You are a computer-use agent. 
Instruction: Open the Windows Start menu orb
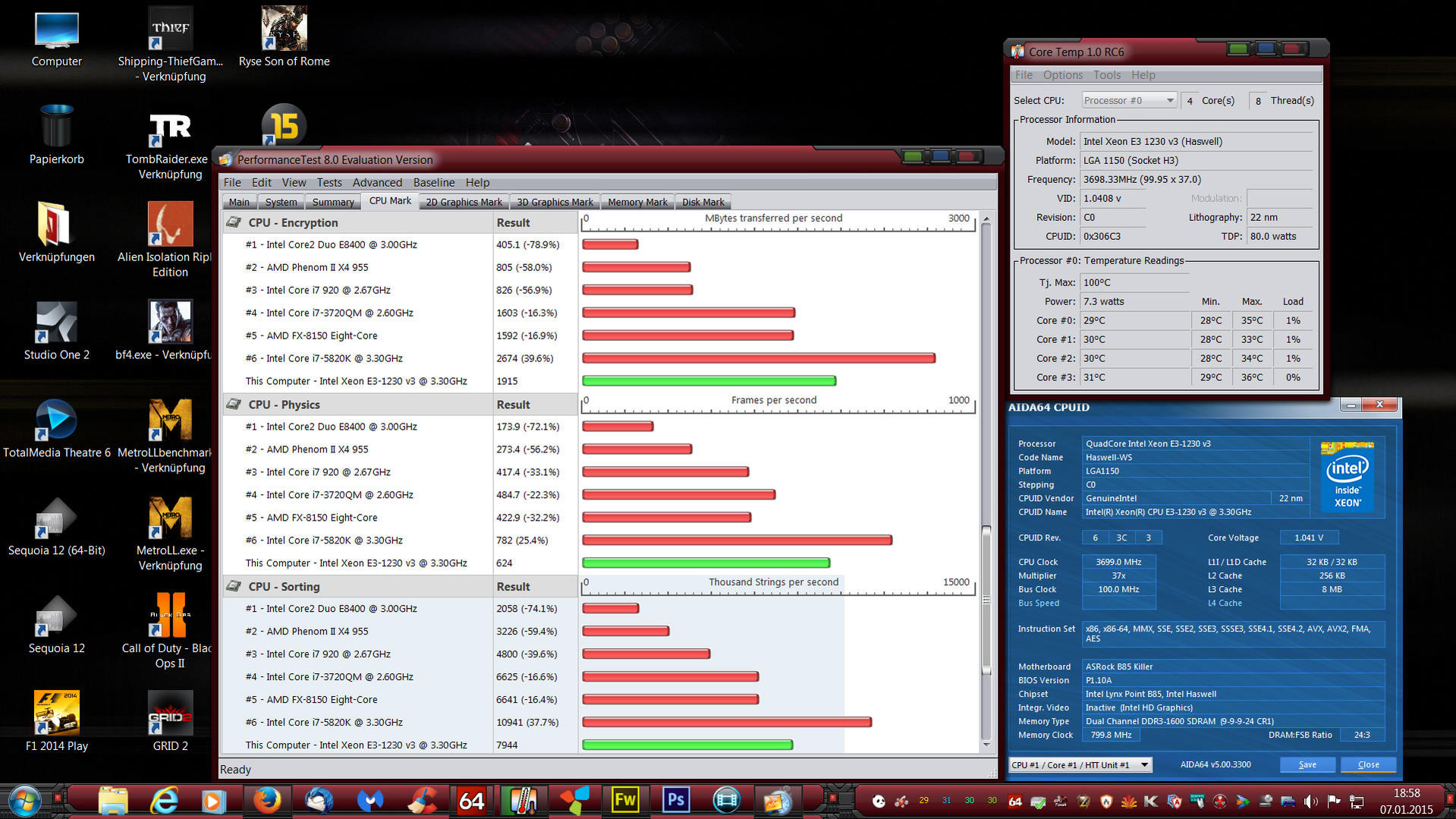point(24,801)
